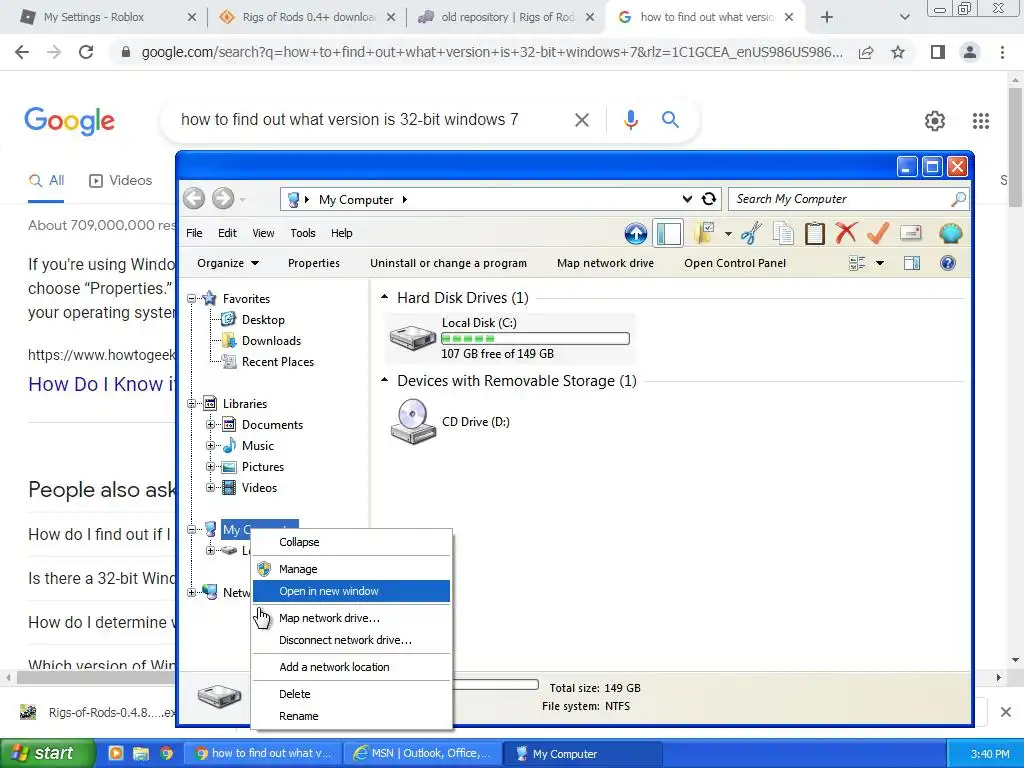Toggle the preview pane icon

[x=912, y=263]
